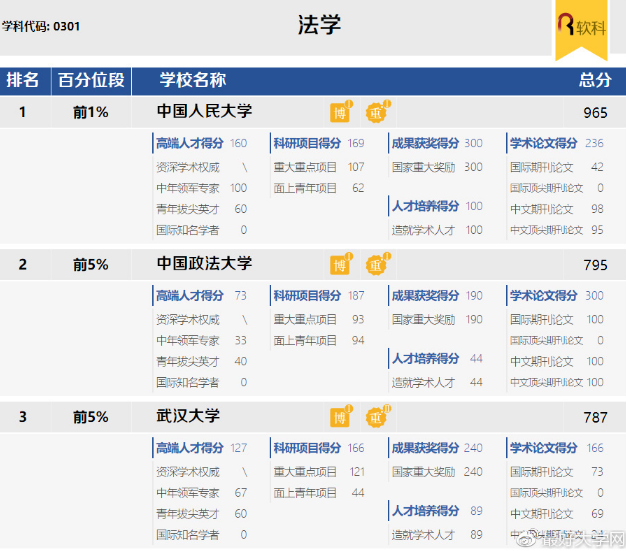626x551 pixels.
Task: Click 前5% in 武汉大学 row
Action: 91,417
